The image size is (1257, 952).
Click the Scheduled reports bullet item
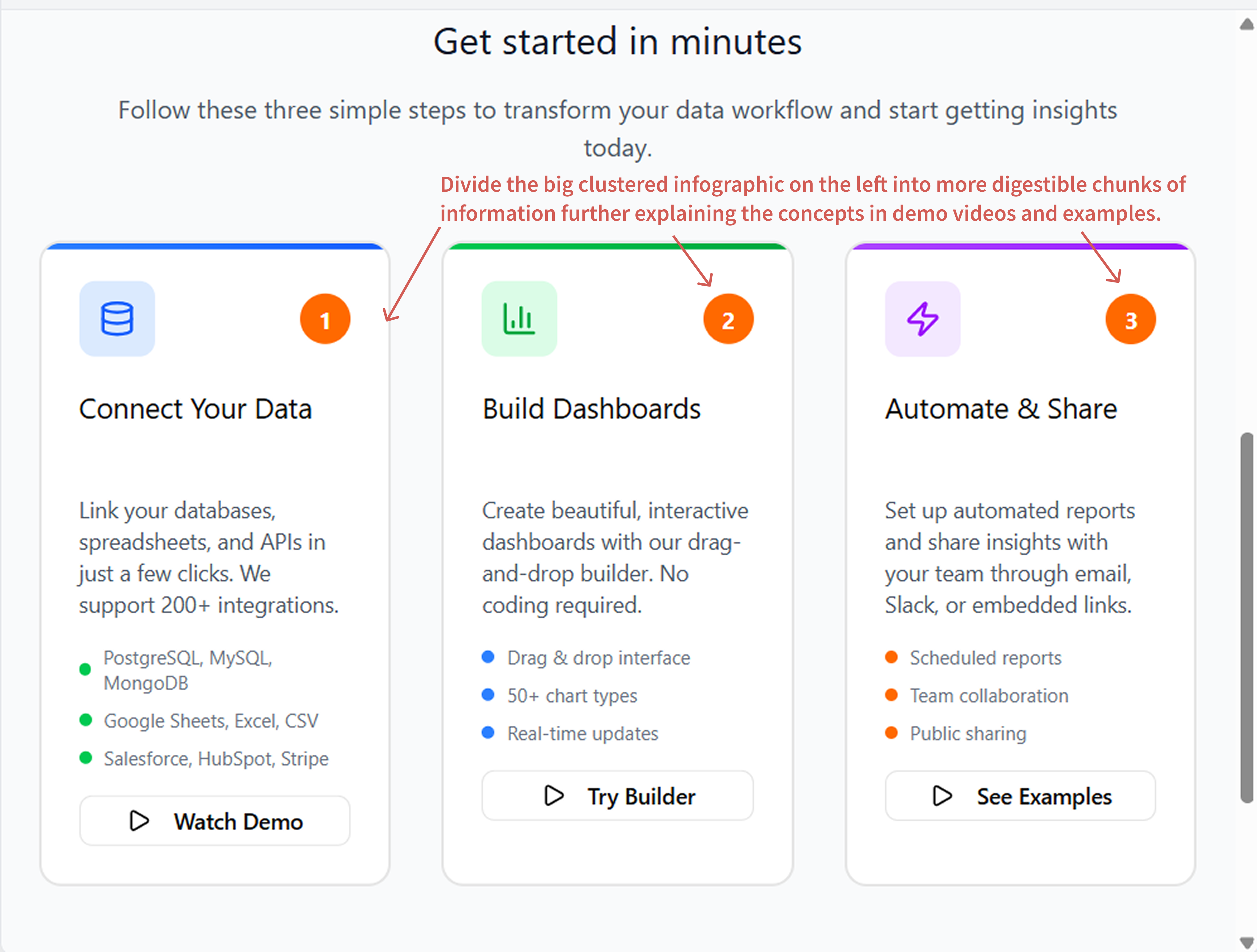click(x=973, y=658)
